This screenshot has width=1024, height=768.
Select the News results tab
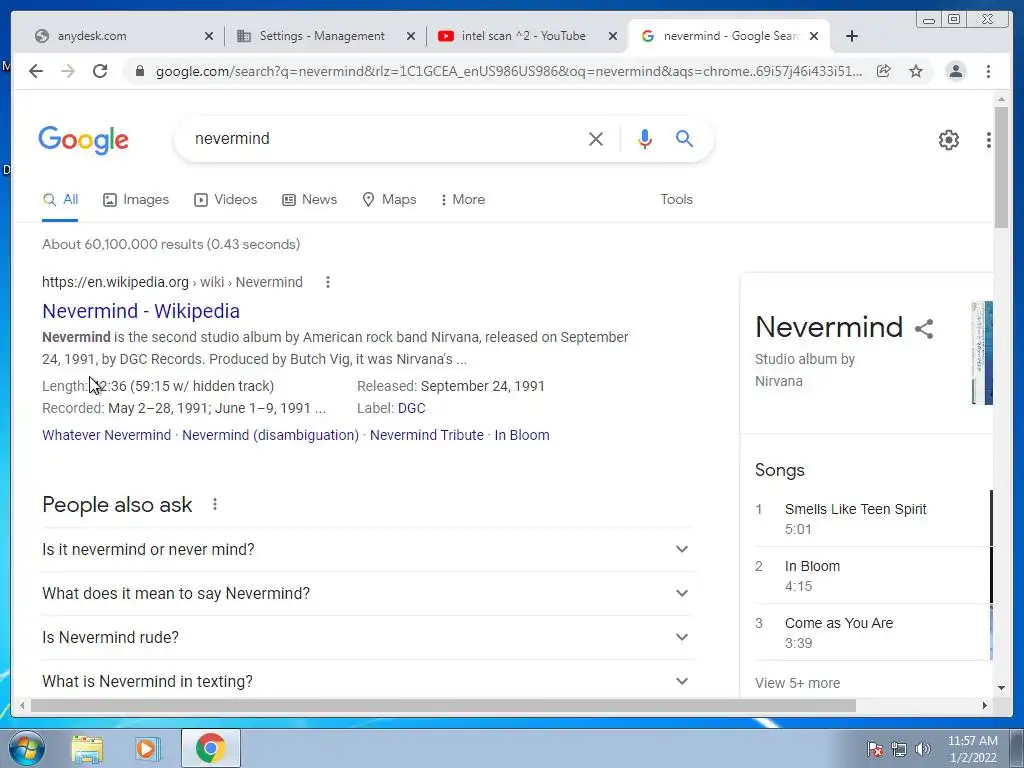(x=310, y=200)
